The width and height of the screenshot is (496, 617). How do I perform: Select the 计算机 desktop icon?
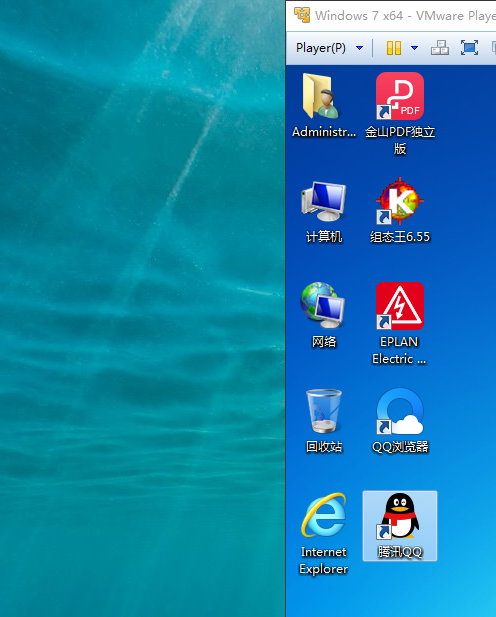coord(323,201)
